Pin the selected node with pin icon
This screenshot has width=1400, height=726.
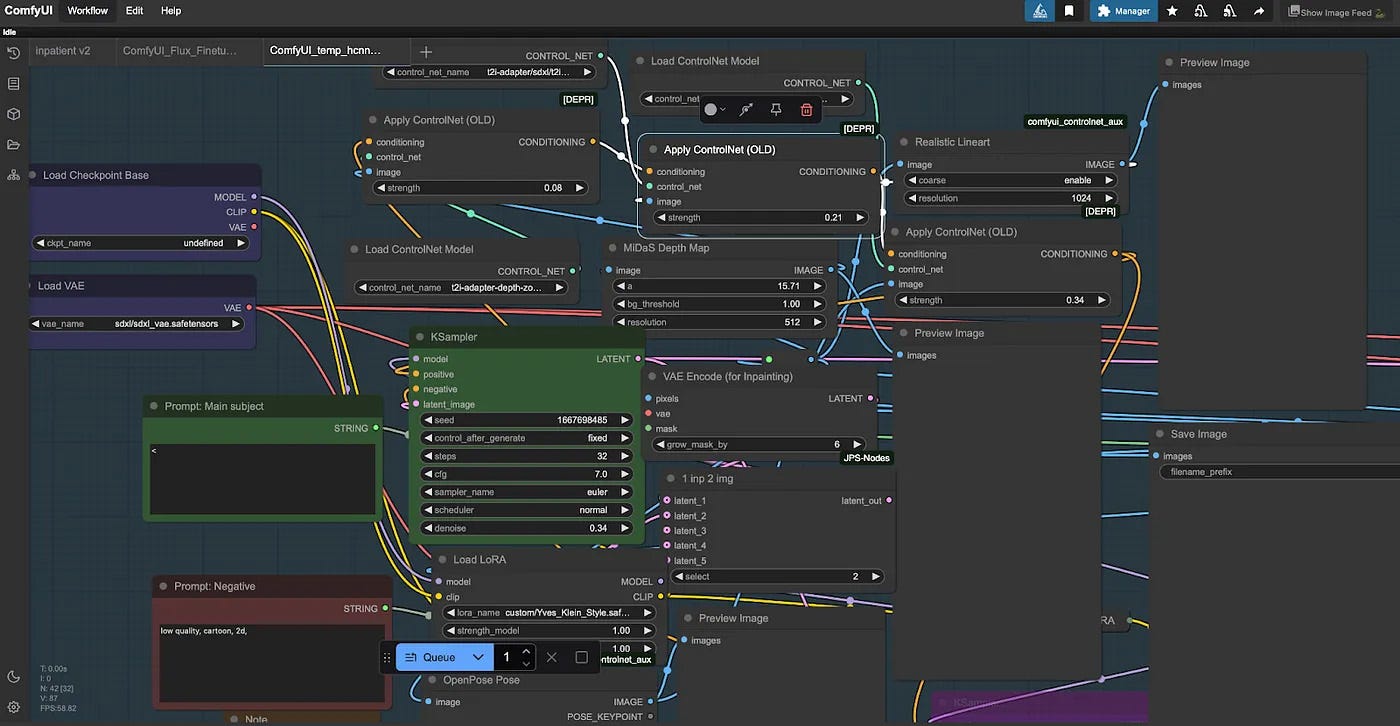pyautogui.click(x=776, y=110)
